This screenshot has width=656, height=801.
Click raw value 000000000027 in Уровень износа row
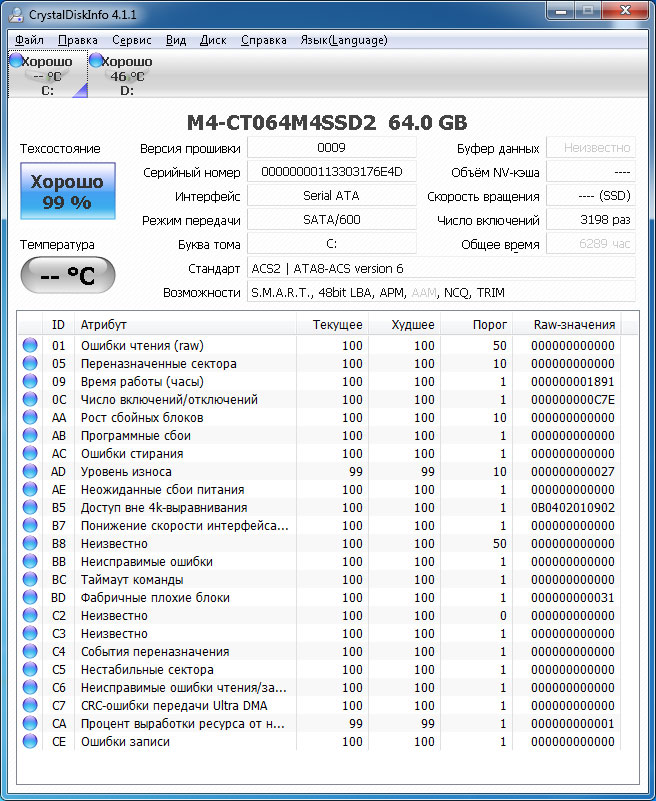(572, 472)
